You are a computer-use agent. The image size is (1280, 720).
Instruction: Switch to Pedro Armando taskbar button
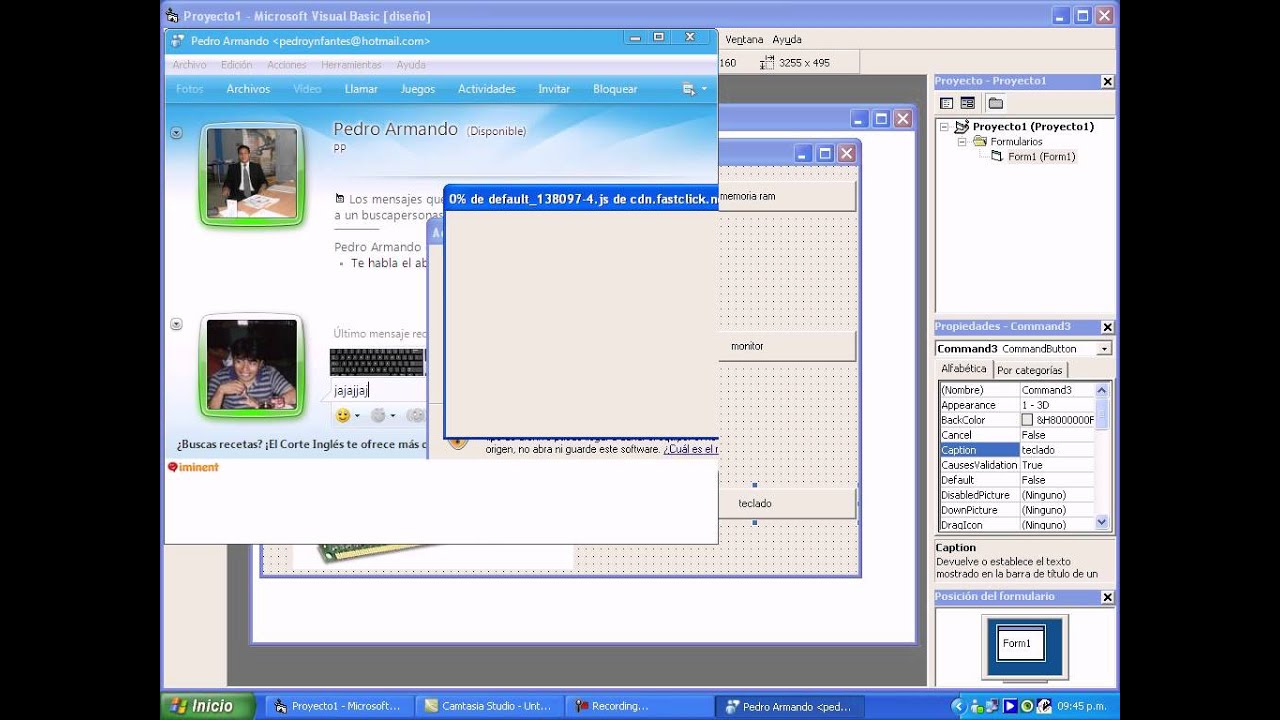pos(789,706)
